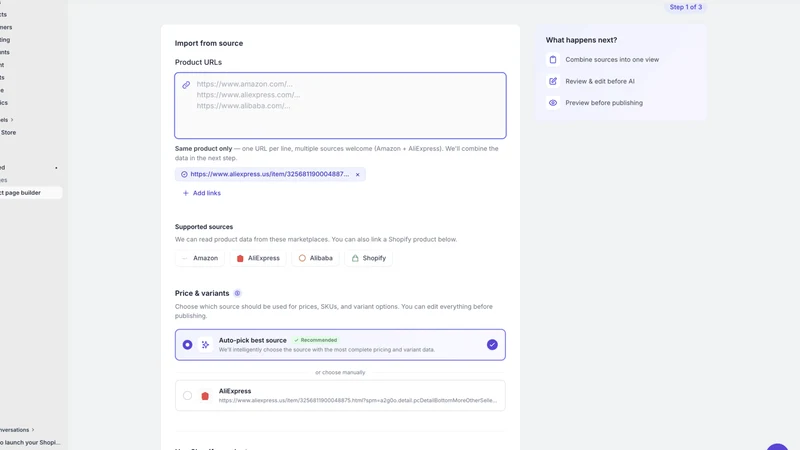Screen dimensions: 800x450
Task: Click Combine sources into one view text
Action: pos(612,60)
